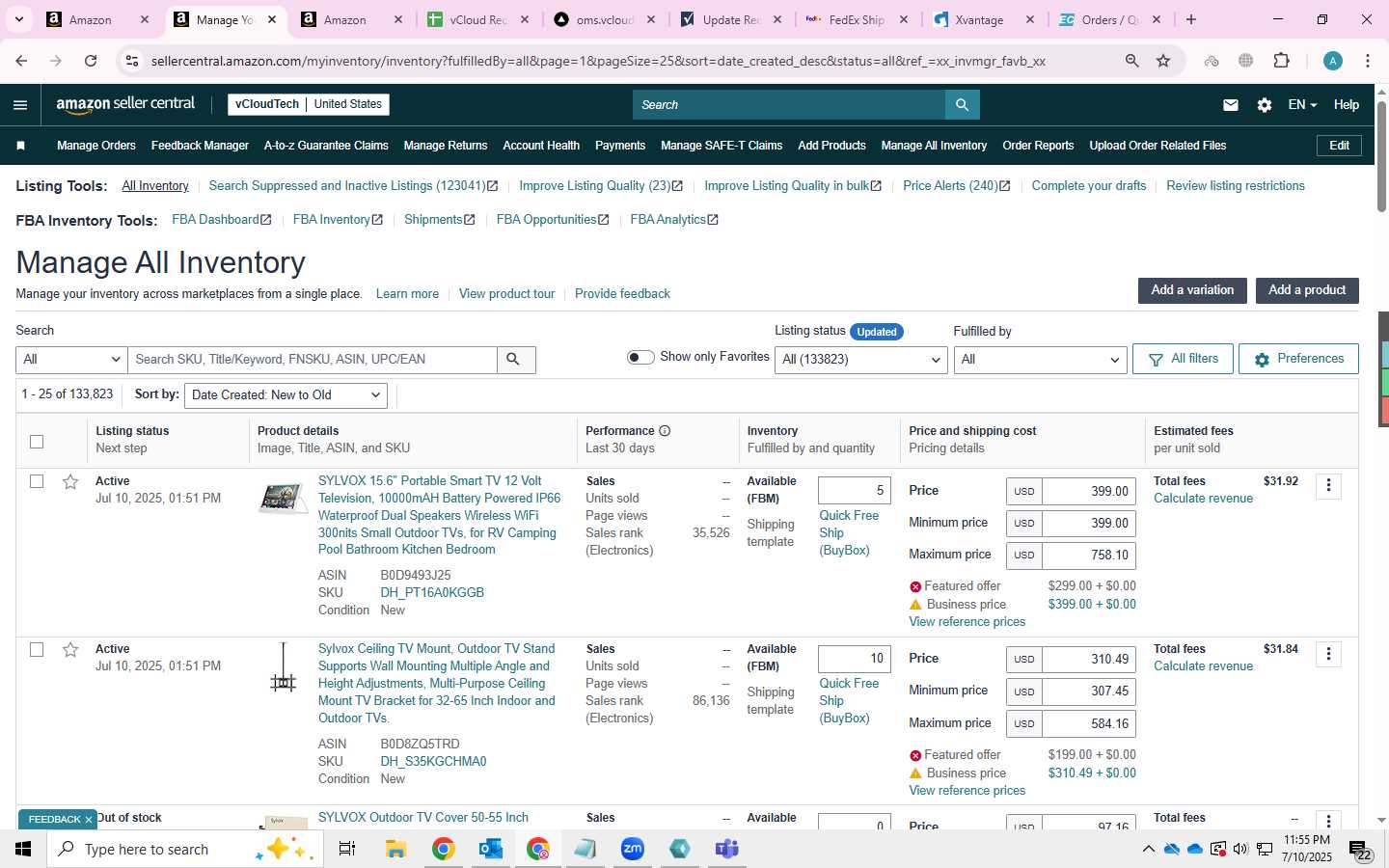The width and height of the screenshot is (1389, 868).
Task: Open the browser extensions puzzle icon
Action: click(1281, 61)
